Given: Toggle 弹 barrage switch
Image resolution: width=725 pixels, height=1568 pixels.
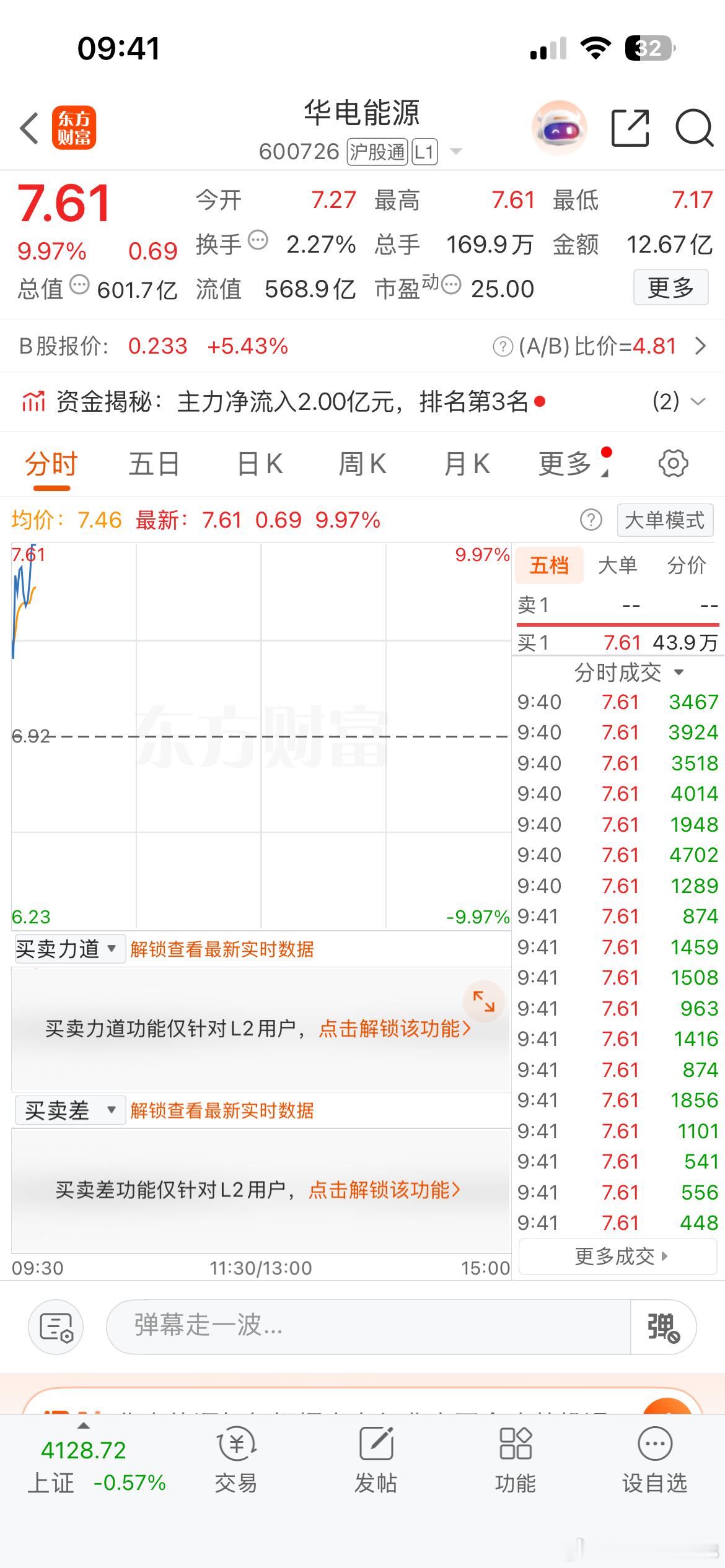Looking at the screenshot, I should (x=663, y=1327).
